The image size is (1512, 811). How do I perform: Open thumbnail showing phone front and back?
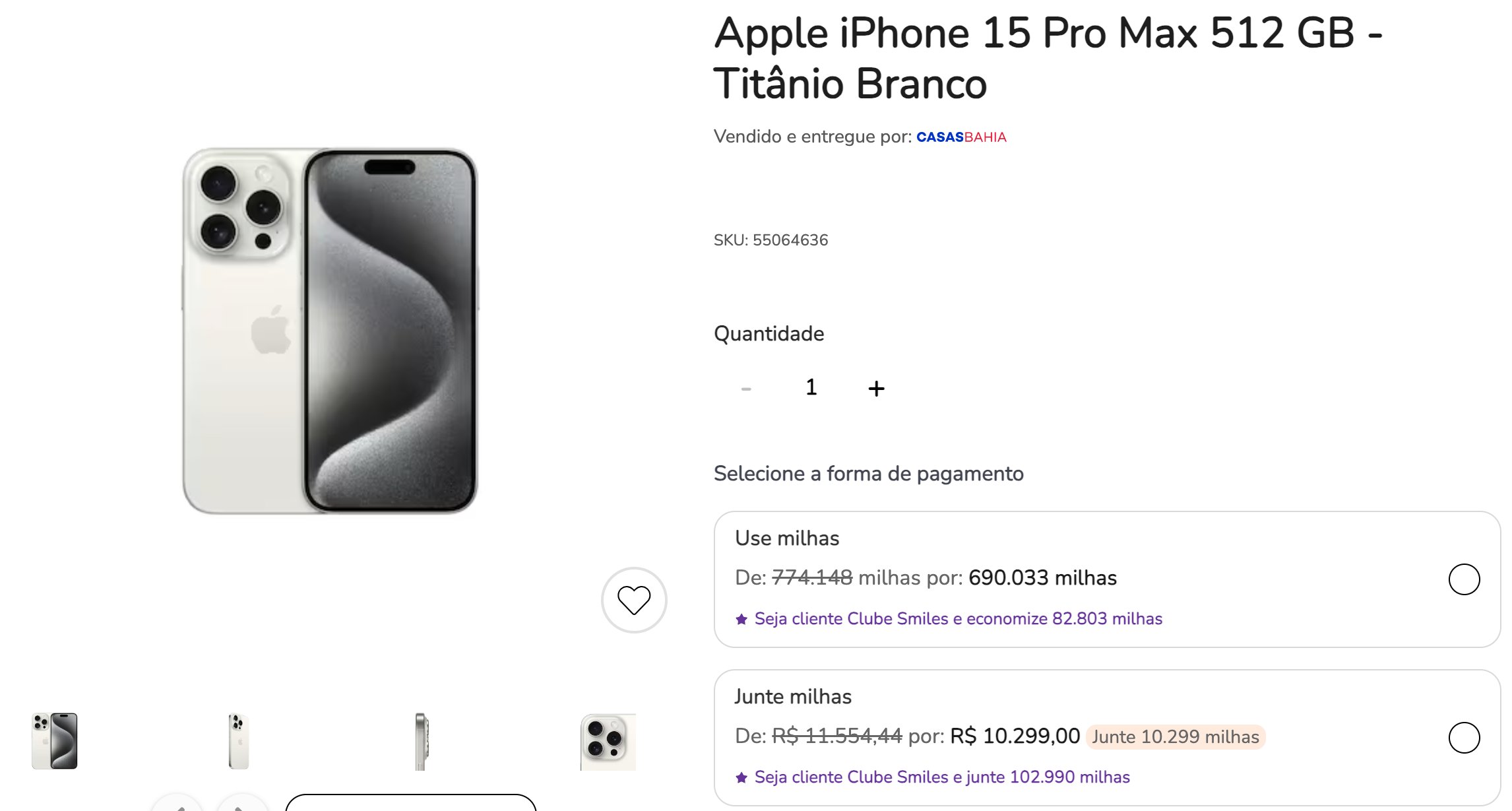click(55, 741)
